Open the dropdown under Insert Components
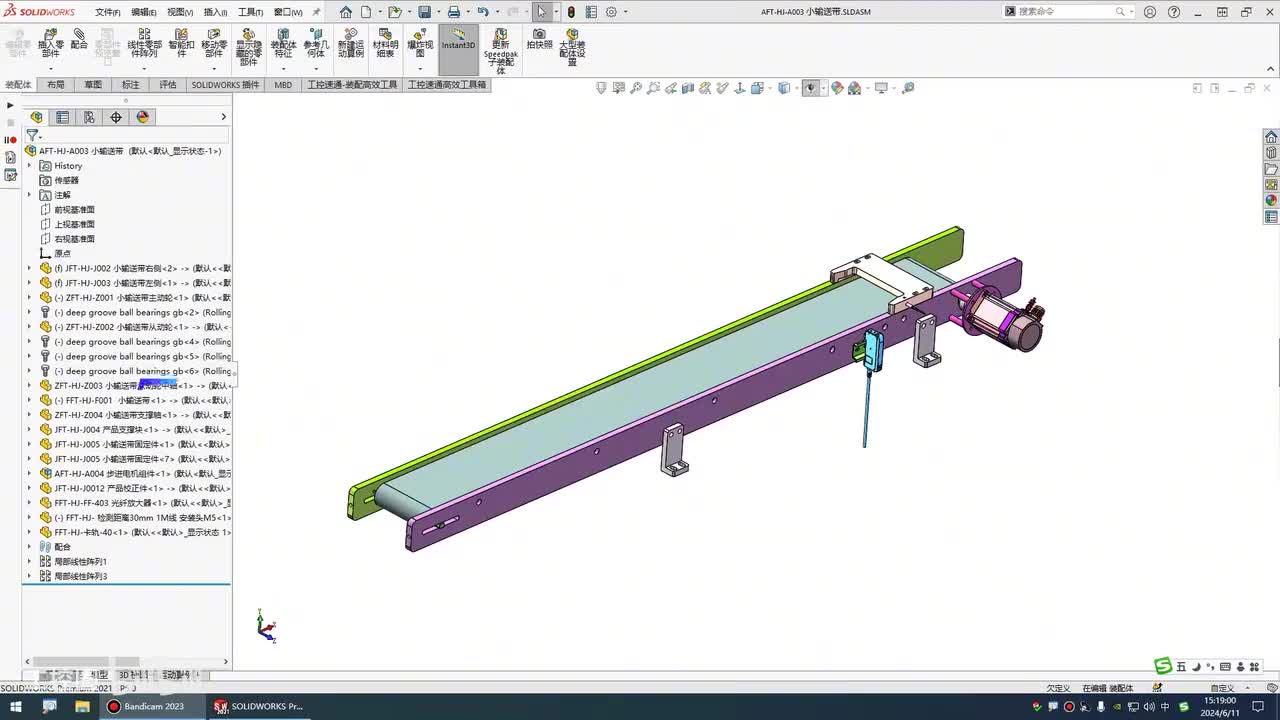Image resolution: width=1280 pixels, height=720 pixels. 51,68
